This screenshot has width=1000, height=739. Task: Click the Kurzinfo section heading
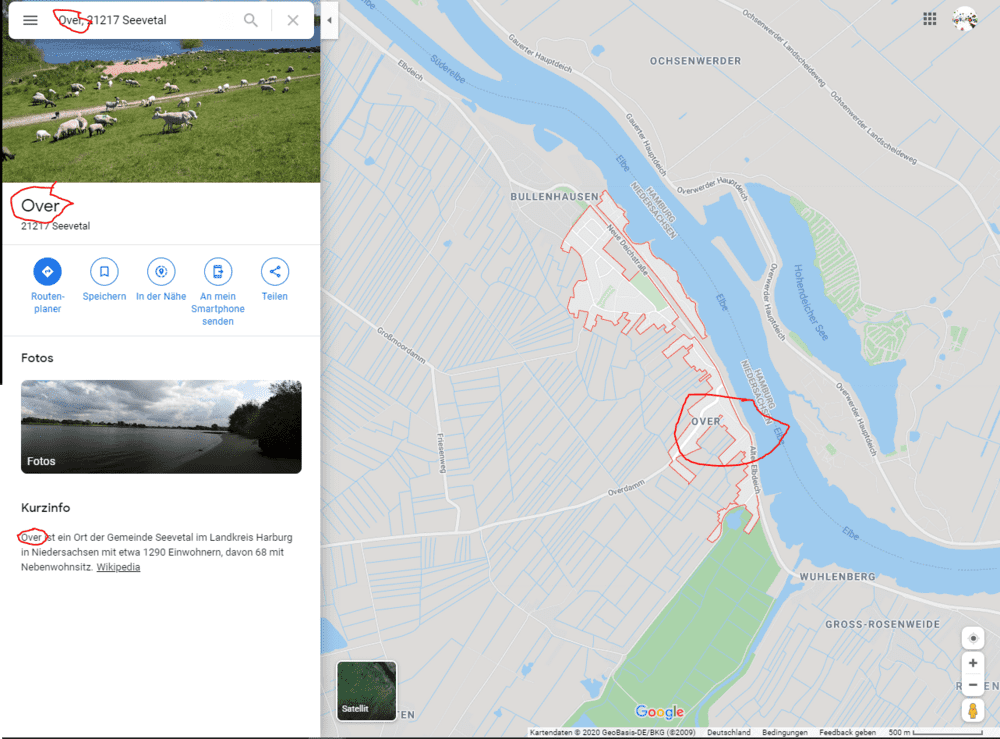point(45,508)
